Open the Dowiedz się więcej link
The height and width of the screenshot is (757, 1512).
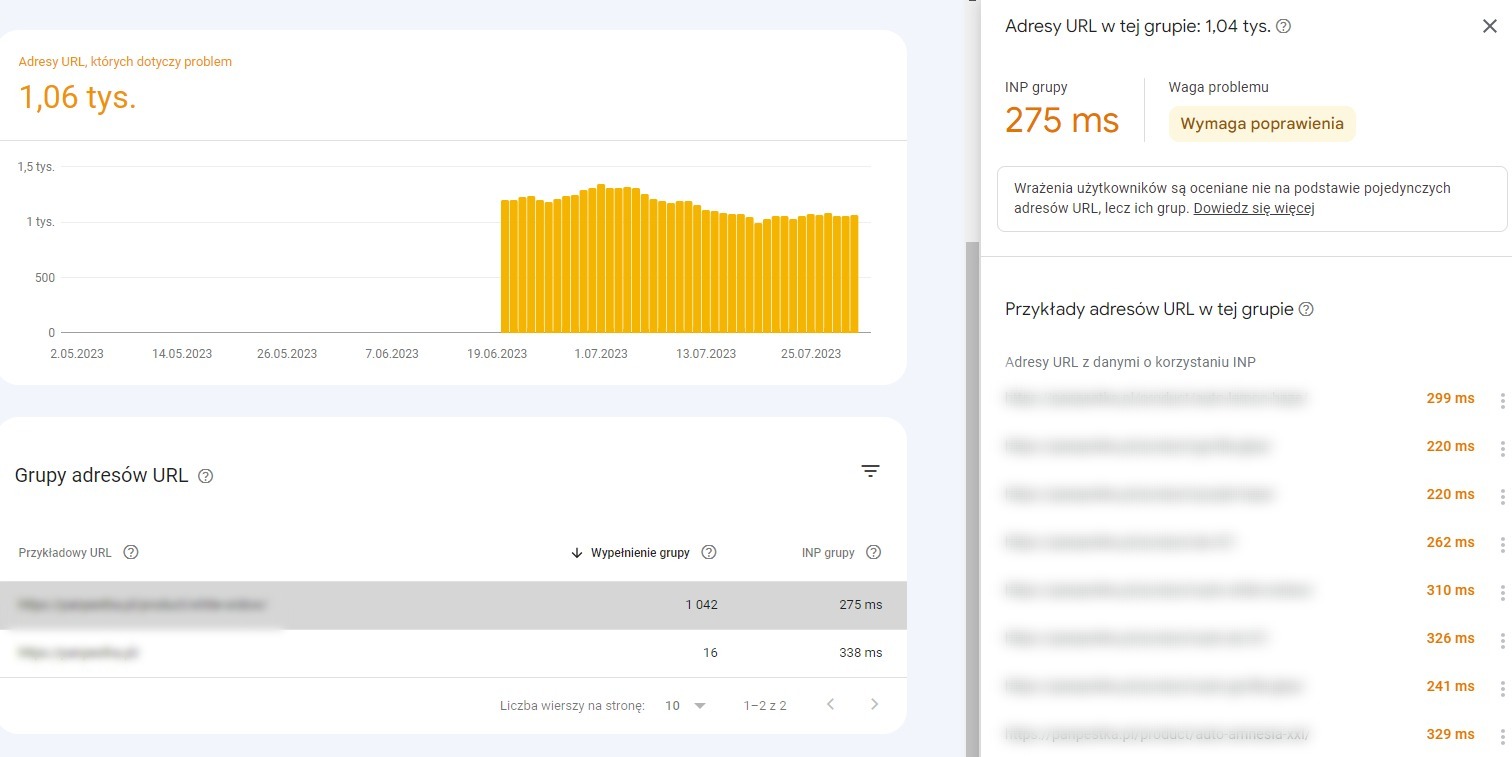click(1253, 208)
